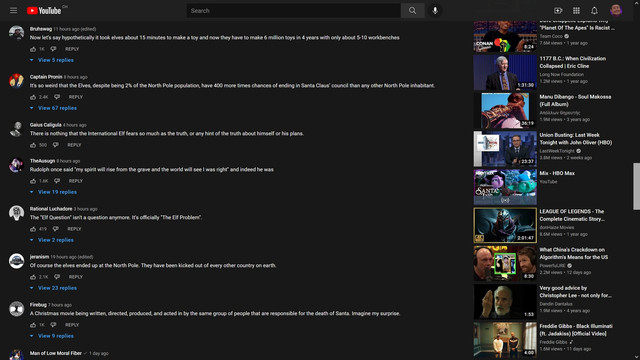
Task: Open Man of Low Moral Fiber channel
Action: 56,353
